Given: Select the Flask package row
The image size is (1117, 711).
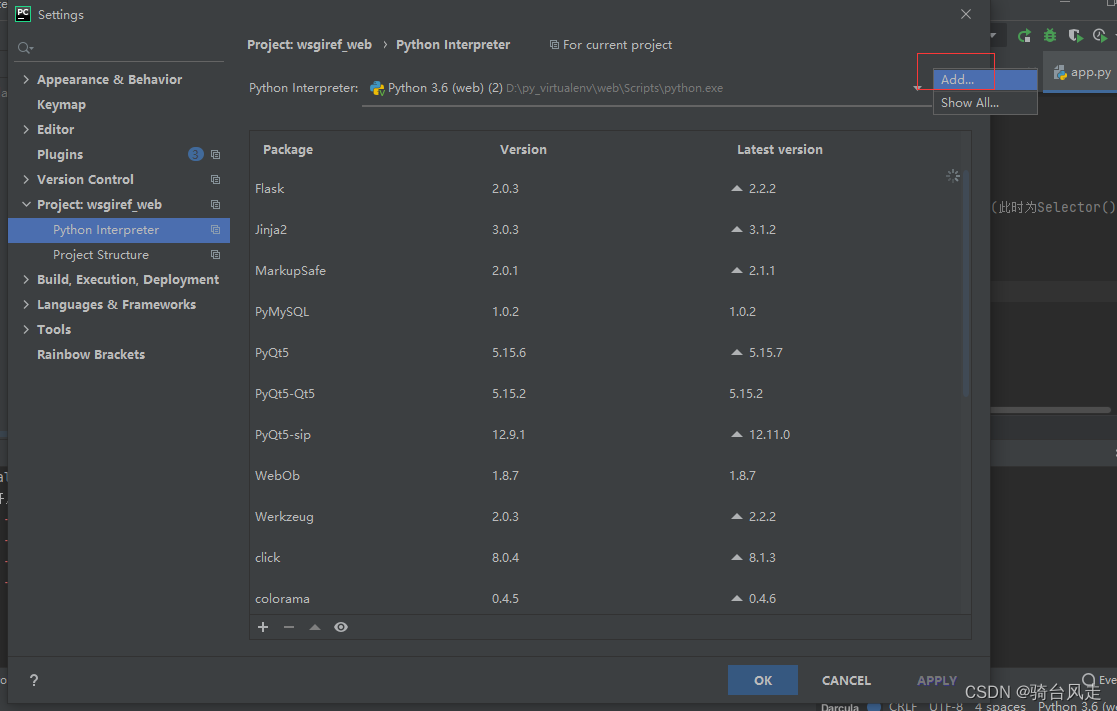Looking at the screenshot, I should tap(606, 189).
